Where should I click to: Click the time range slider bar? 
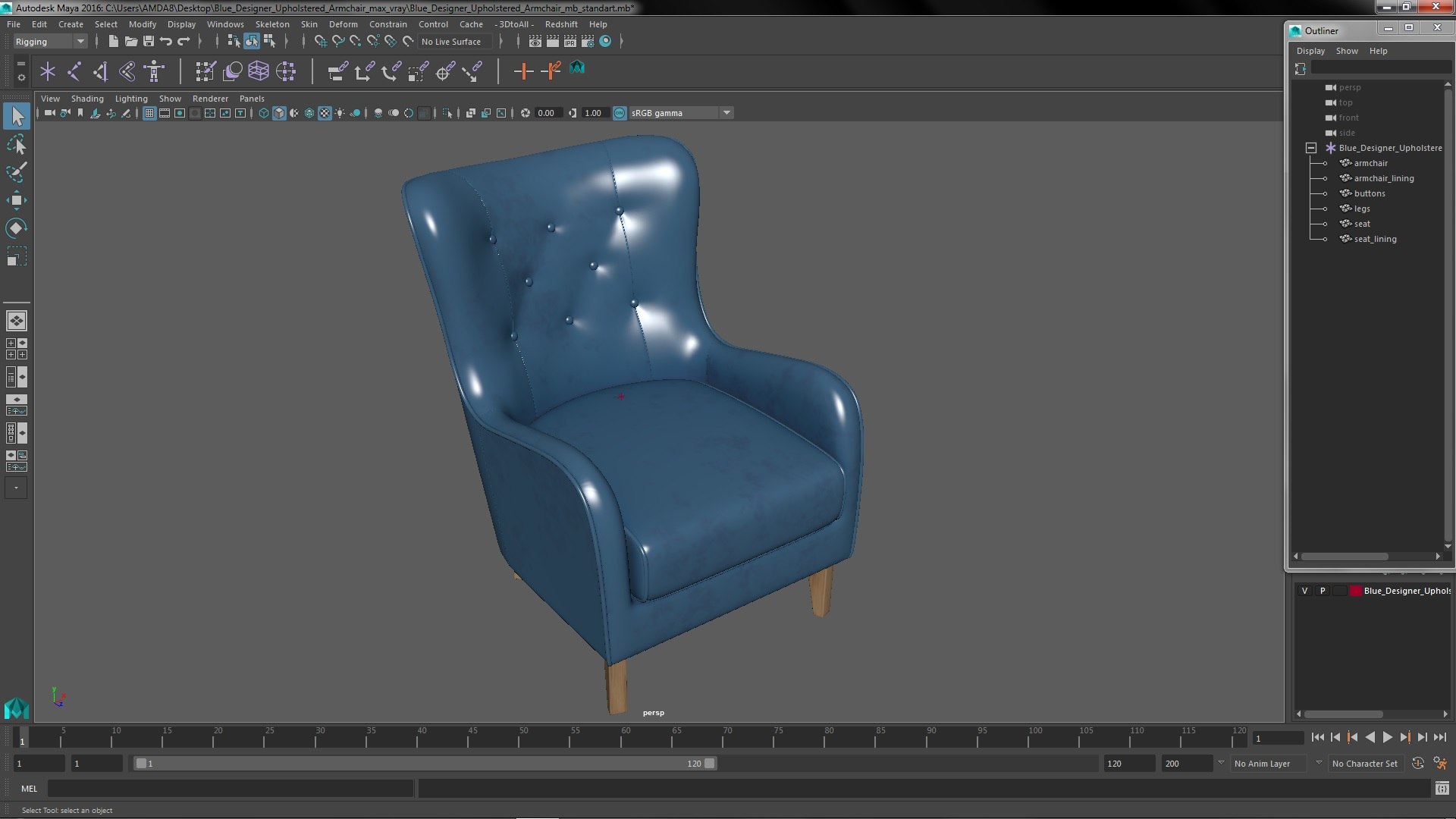[x=425, y=764]
